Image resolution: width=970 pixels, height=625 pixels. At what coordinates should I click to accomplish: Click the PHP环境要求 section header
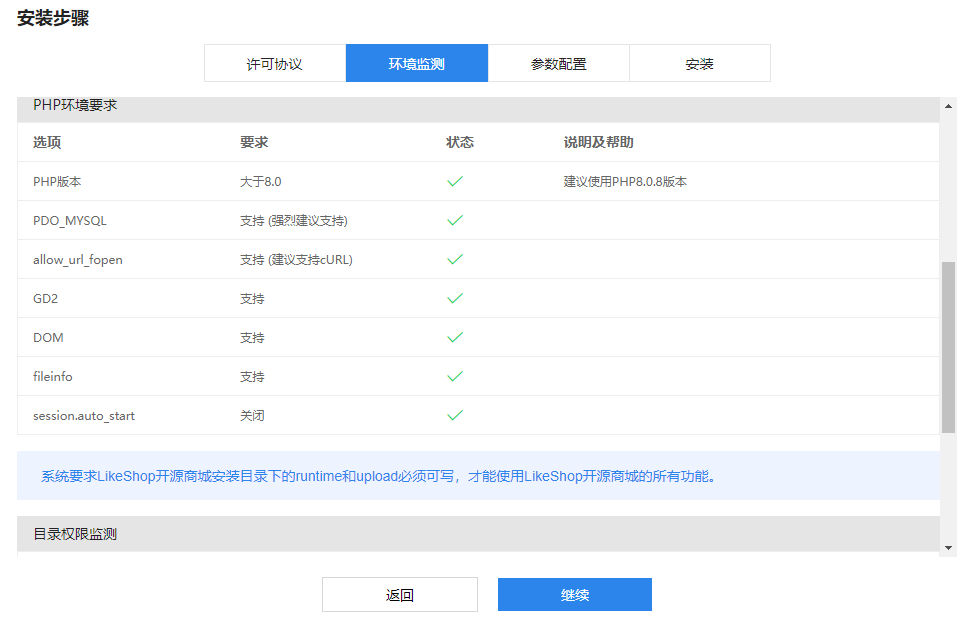pos(478,108)
